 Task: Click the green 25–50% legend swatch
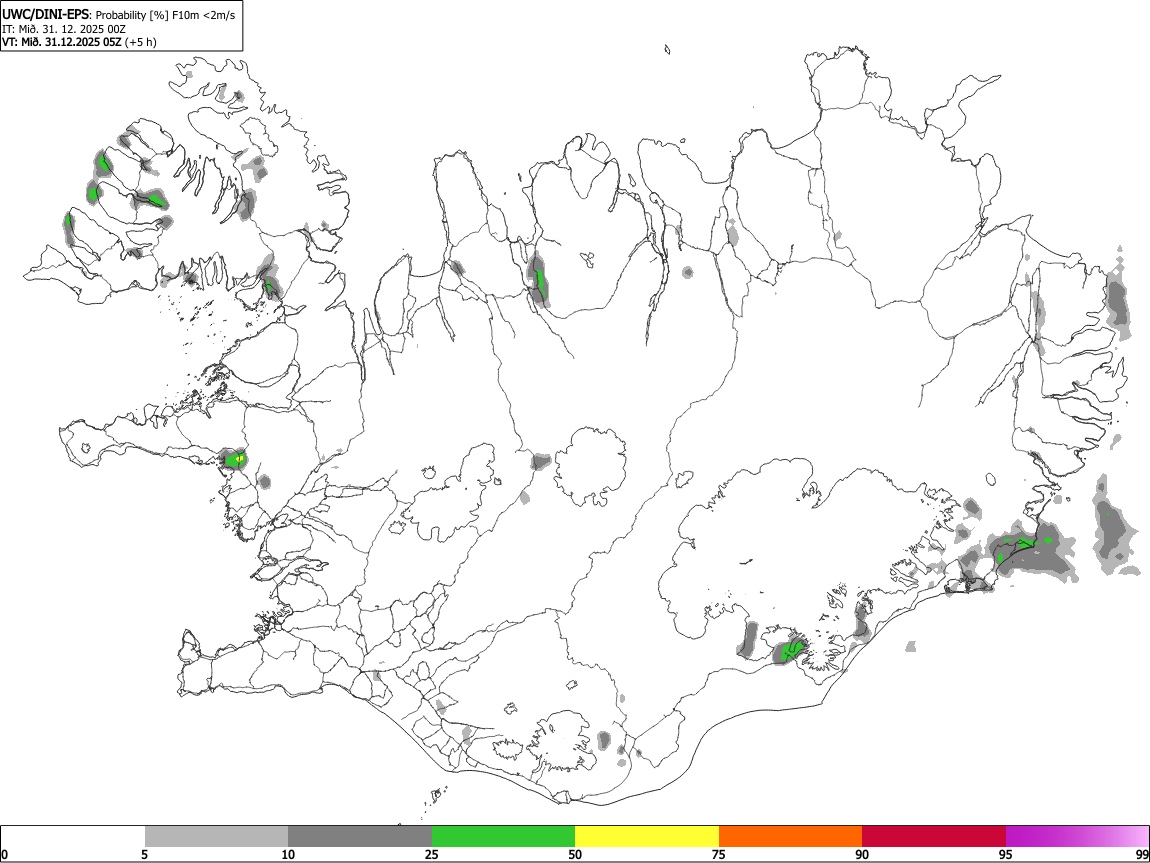(x=503, y=837)
